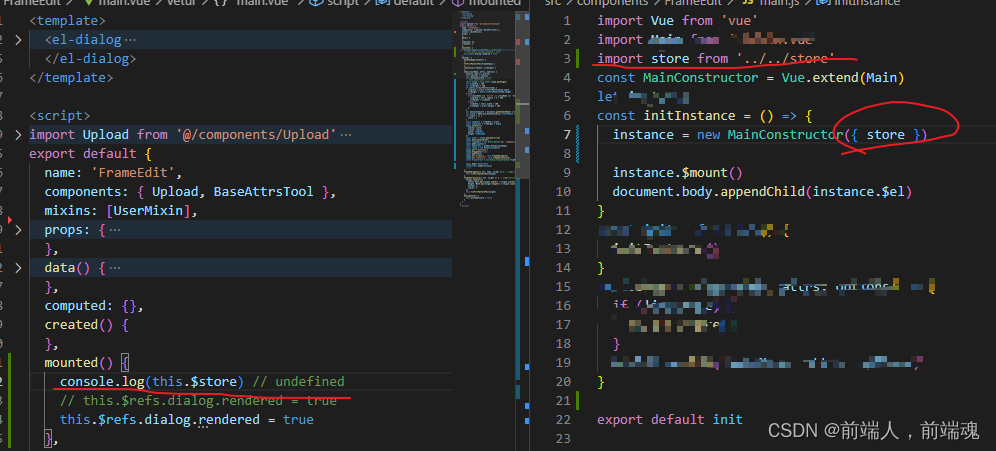The height and width of the screenshot is (451, 996).
Task: Click BaseAttrsTool in the components line
Action: (263, 192)
